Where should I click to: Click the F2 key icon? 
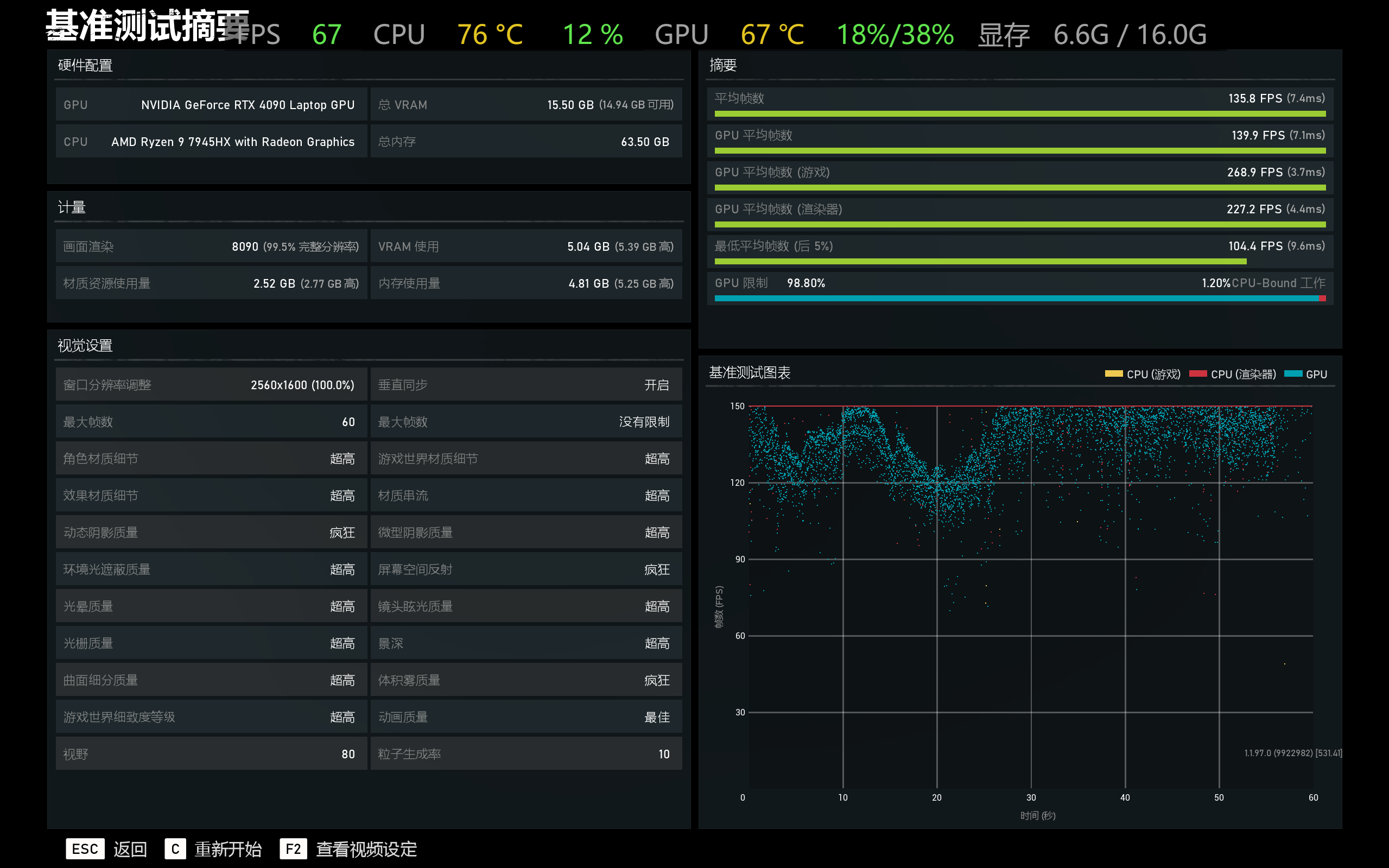293,848
